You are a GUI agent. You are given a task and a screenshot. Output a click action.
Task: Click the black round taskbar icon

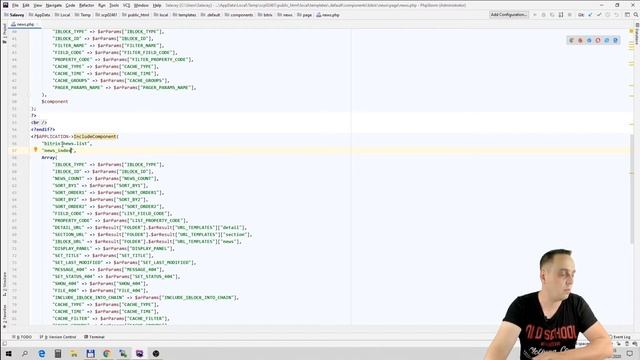[x=156, y=353]
